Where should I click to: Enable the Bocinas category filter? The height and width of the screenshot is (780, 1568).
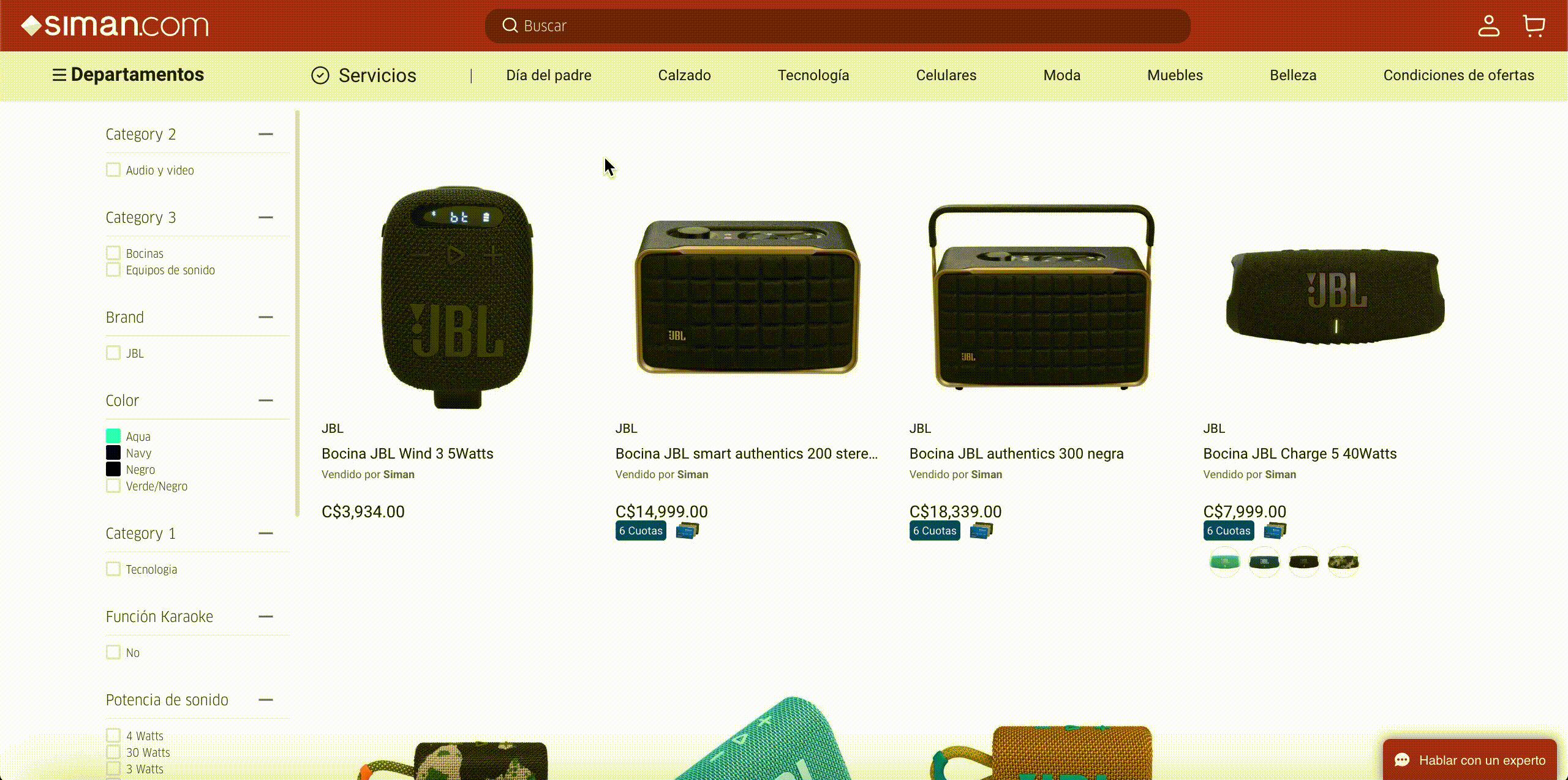point(113,253)
